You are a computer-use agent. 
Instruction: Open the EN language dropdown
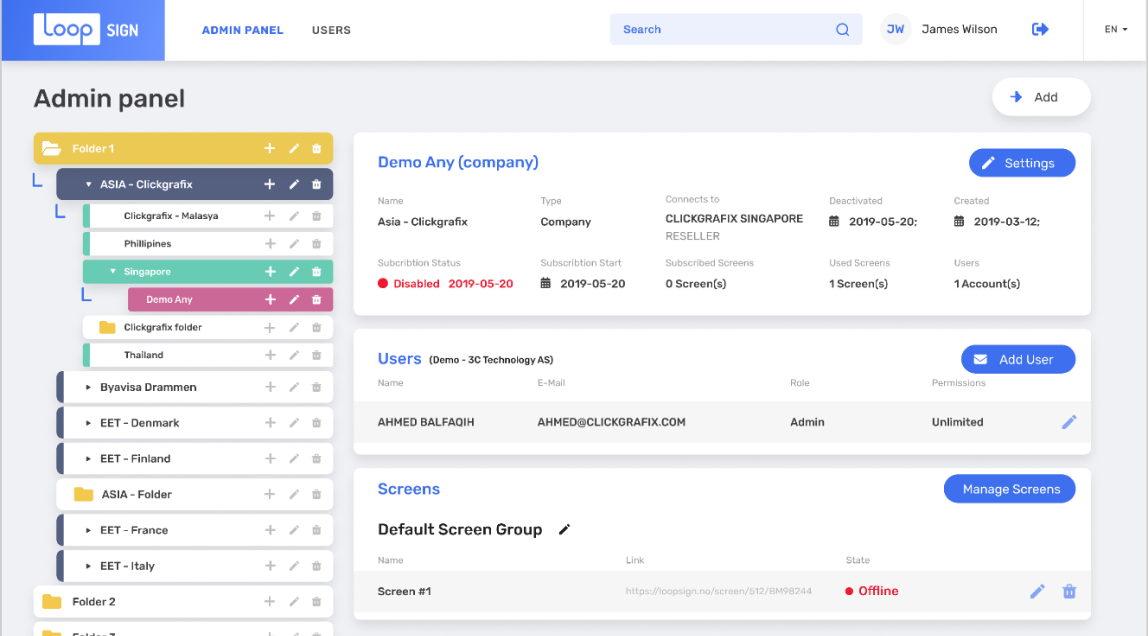(1115, 30)
